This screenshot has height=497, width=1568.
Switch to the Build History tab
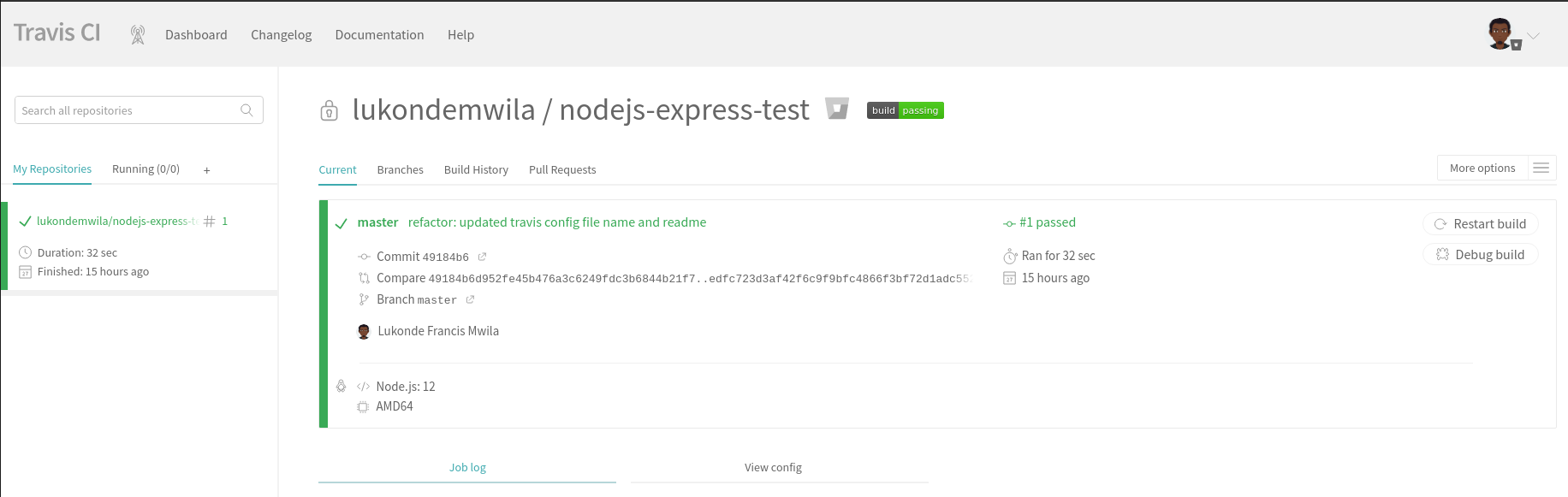coord(476,170)
